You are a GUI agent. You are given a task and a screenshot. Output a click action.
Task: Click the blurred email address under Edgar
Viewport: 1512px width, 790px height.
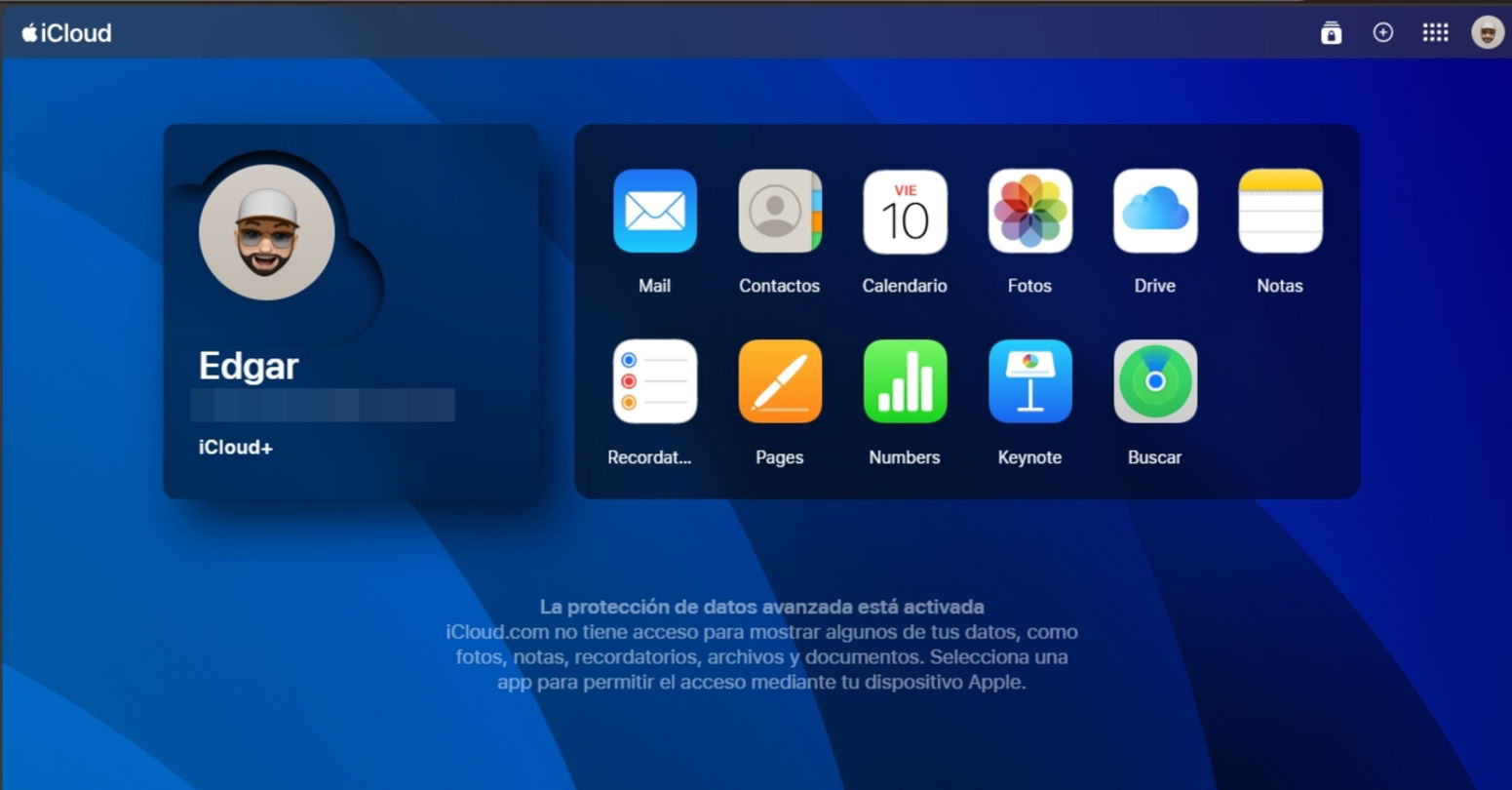click(323, 405)
